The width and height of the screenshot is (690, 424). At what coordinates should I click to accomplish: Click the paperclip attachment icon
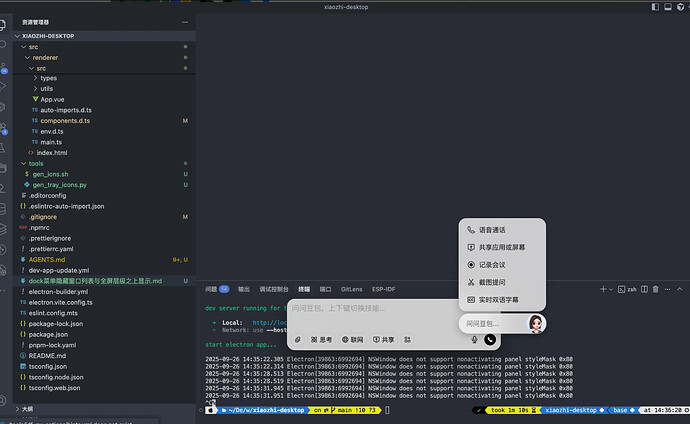click(298, 340)
